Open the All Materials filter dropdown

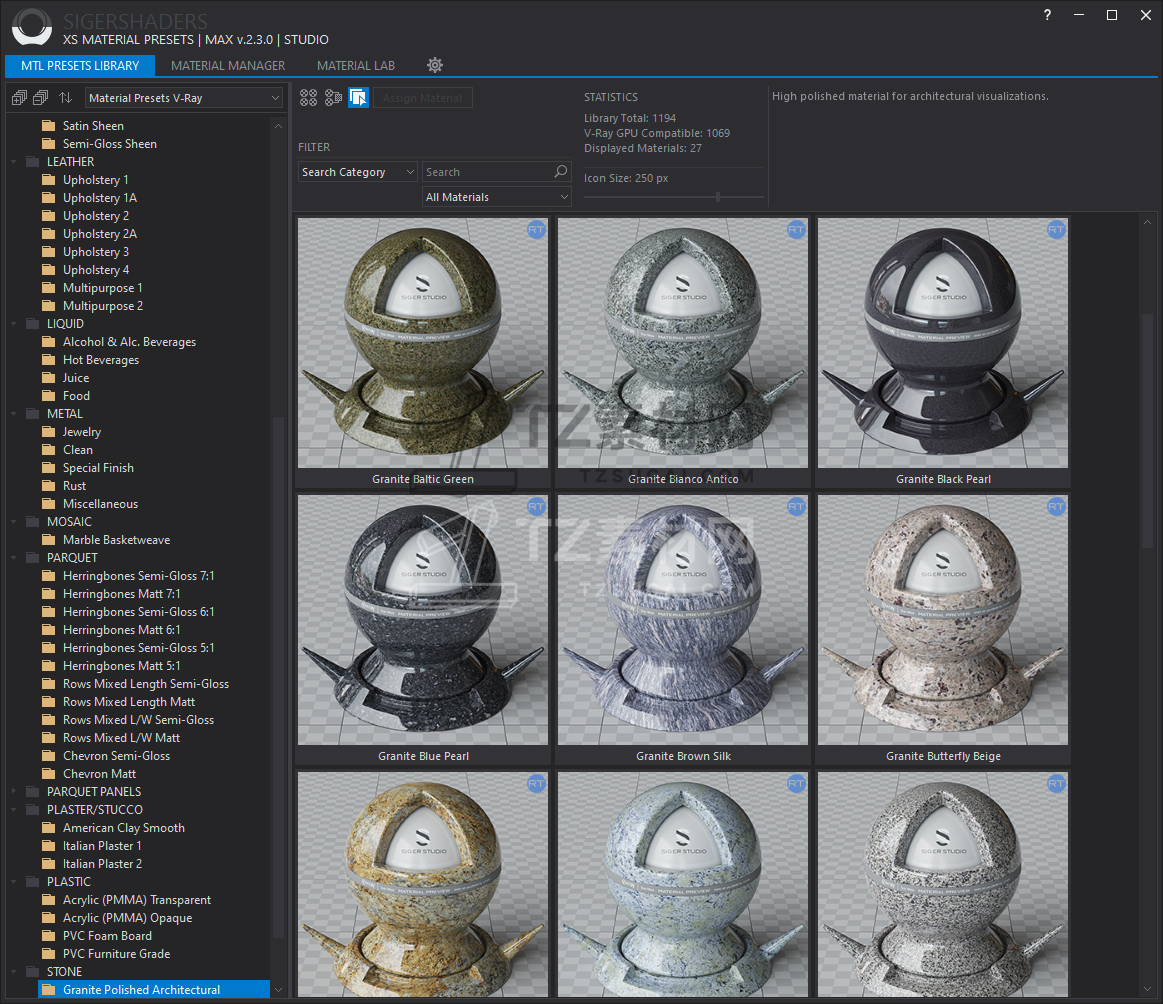pos(496,197)
